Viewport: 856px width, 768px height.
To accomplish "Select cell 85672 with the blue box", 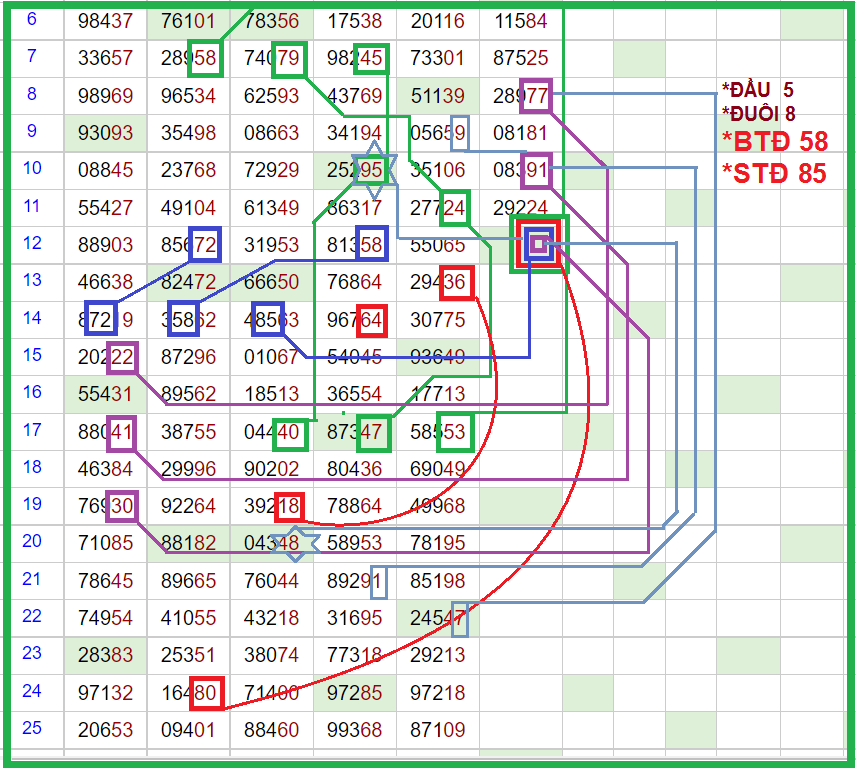I will point(189,244).
